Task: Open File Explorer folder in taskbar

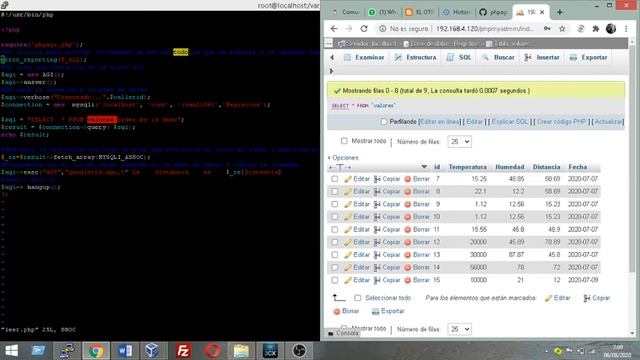Action: pos(241,351)
